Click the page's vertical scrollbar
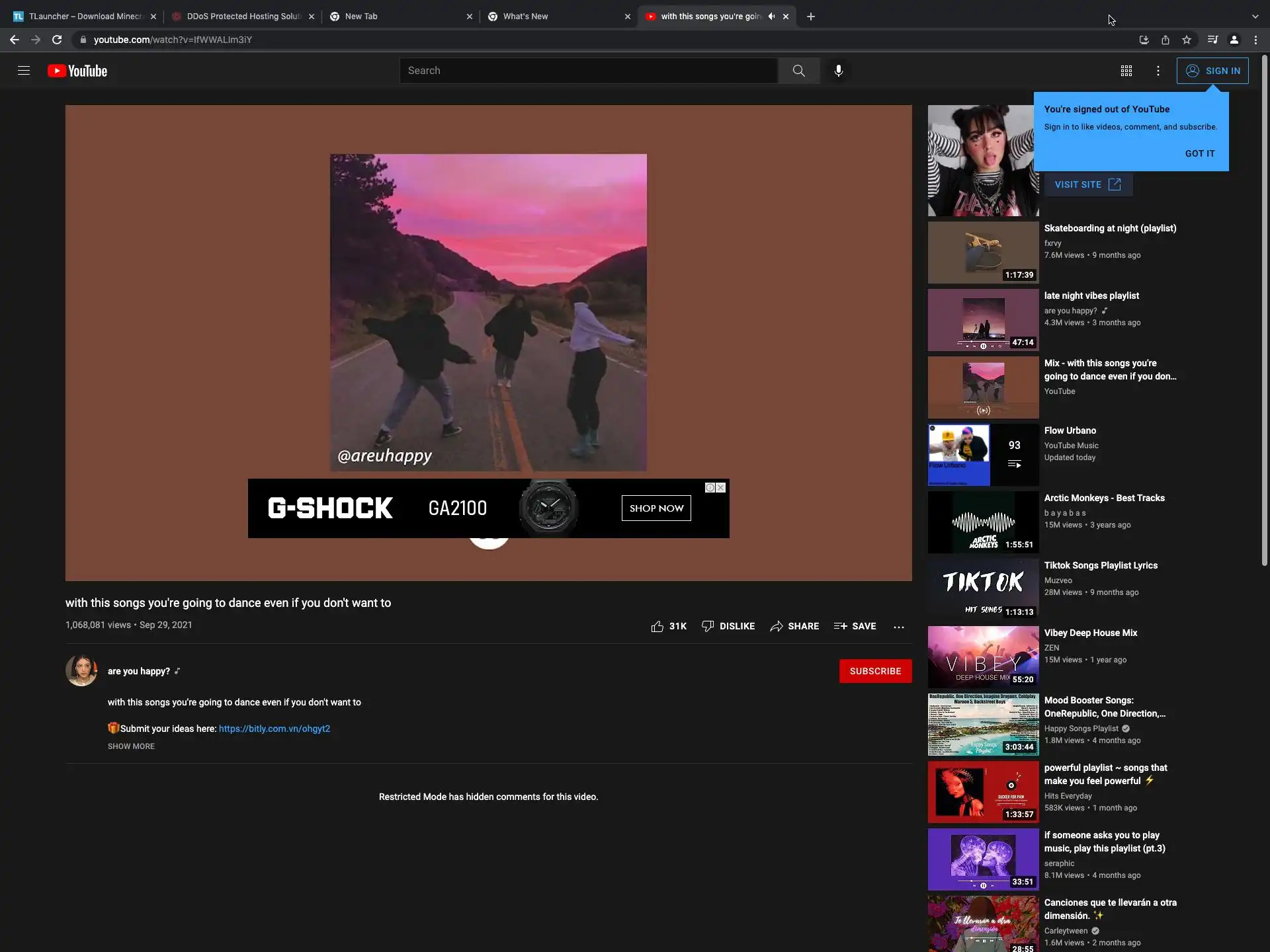This screenshot has height=952, width=1270. point(1264,311)
